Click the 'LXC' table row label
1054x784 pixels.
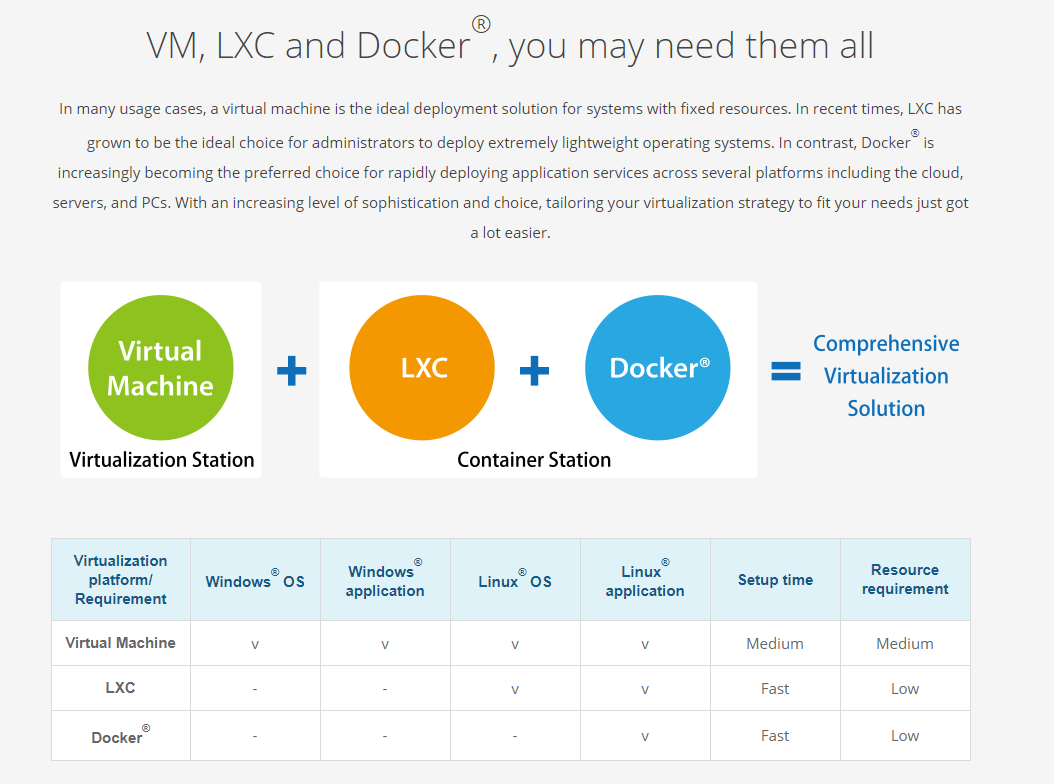pyautogui.click(x=120, y=688)
